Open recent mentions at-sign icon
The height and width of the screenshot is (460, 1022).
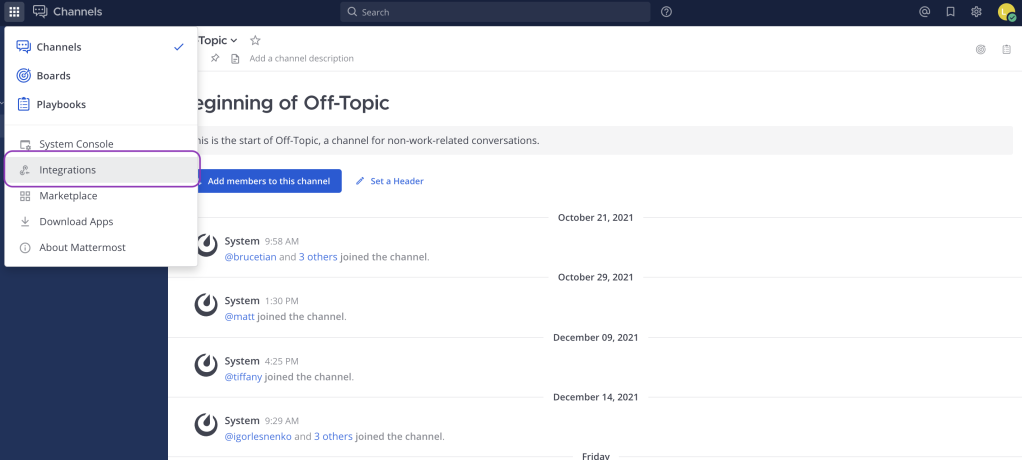click(x=924, y=12)
